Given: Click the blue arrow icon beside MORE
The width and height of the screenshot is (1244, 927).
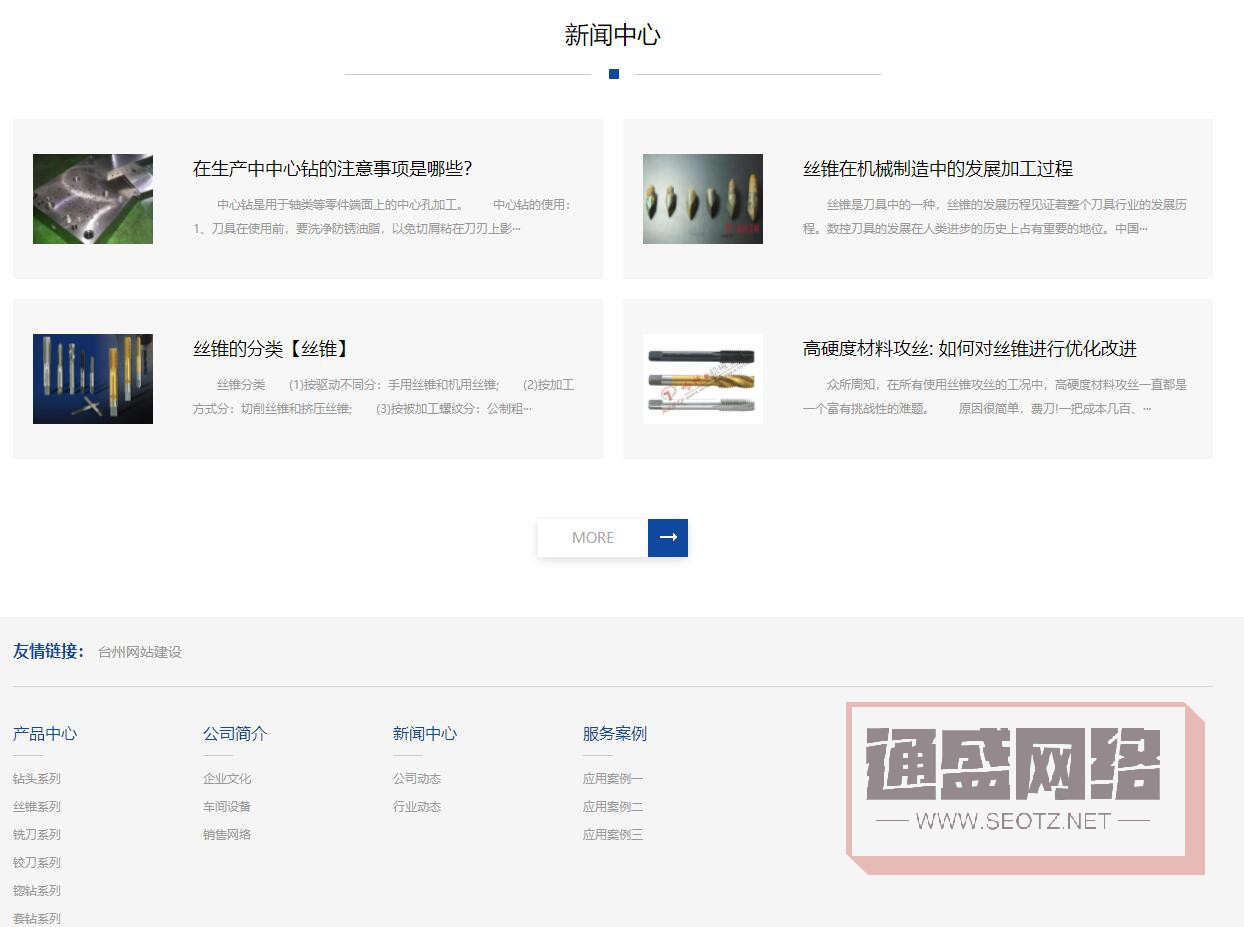Looking at the screenshot, I should point(668,538).
